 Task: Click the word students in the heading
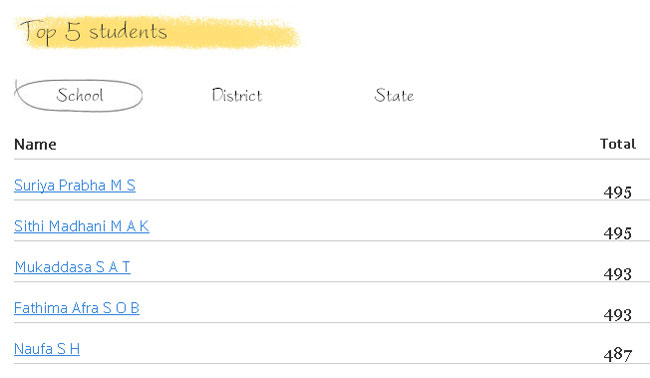[128, 32]
